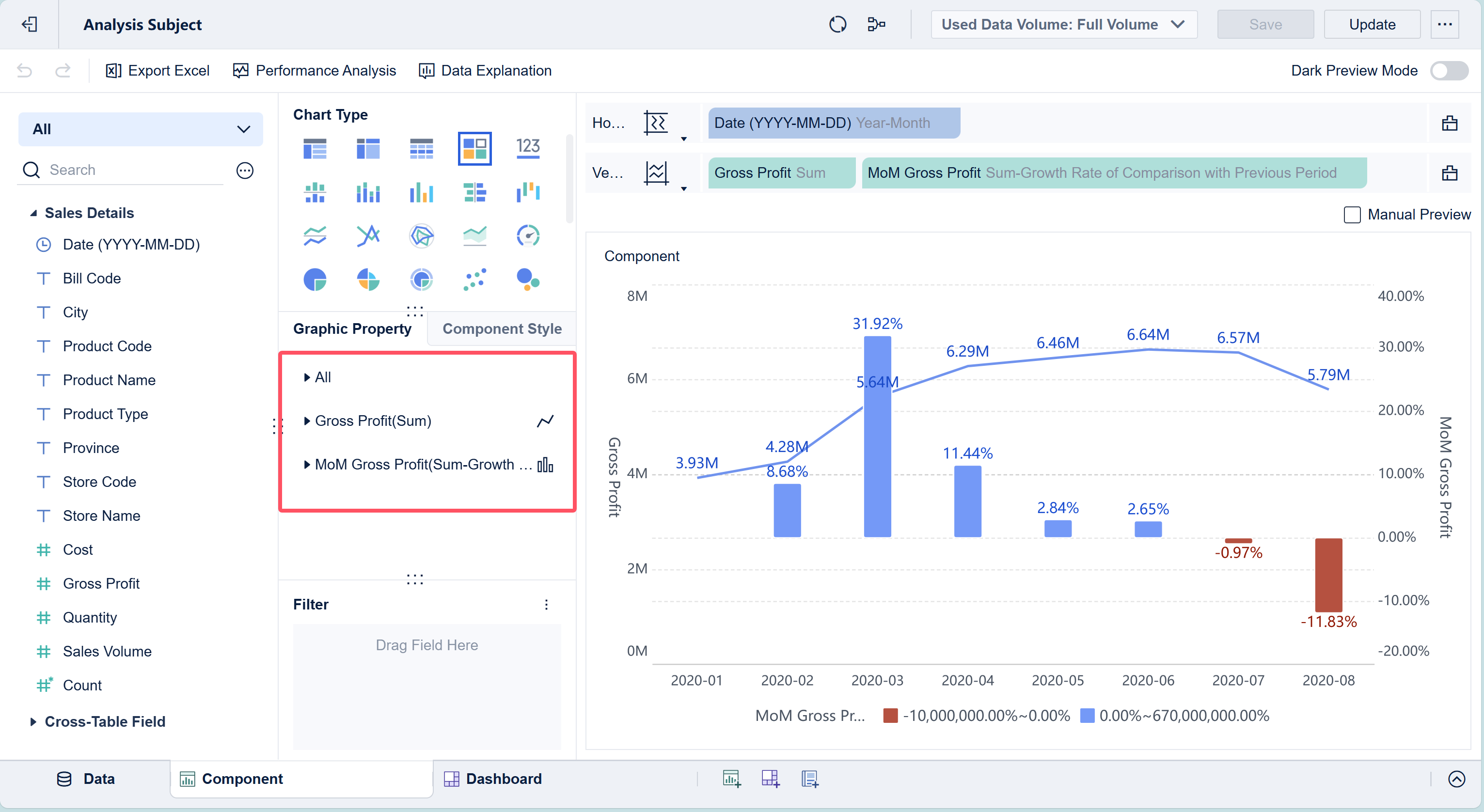Select the KPI indicator card 123 chart

(x=528, y=149)
